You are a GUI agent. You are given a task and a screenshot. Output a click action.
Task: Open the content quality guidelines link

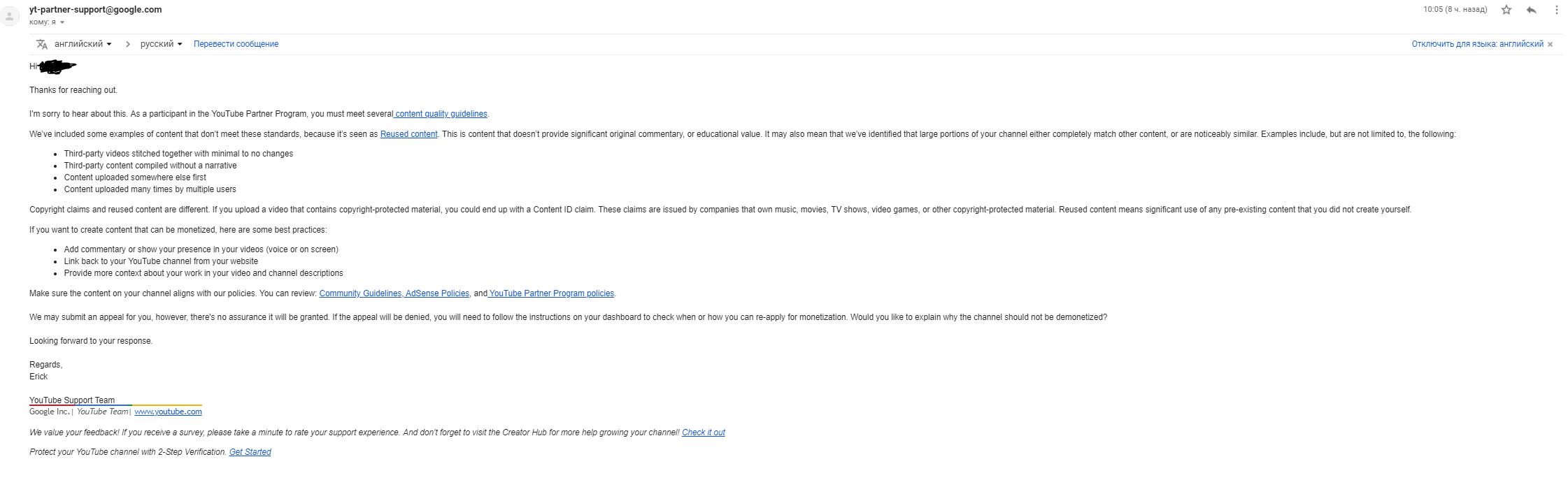(441, 114)
